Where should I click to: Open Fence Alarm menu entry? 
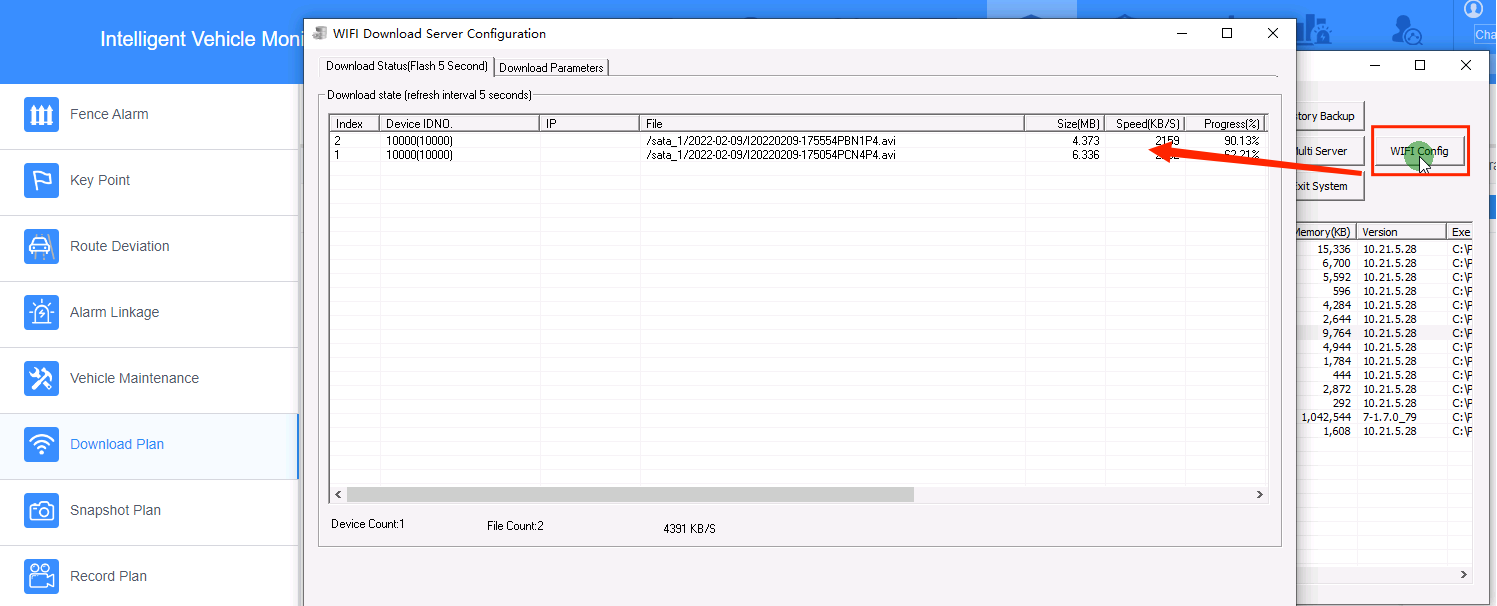[109, 114]
